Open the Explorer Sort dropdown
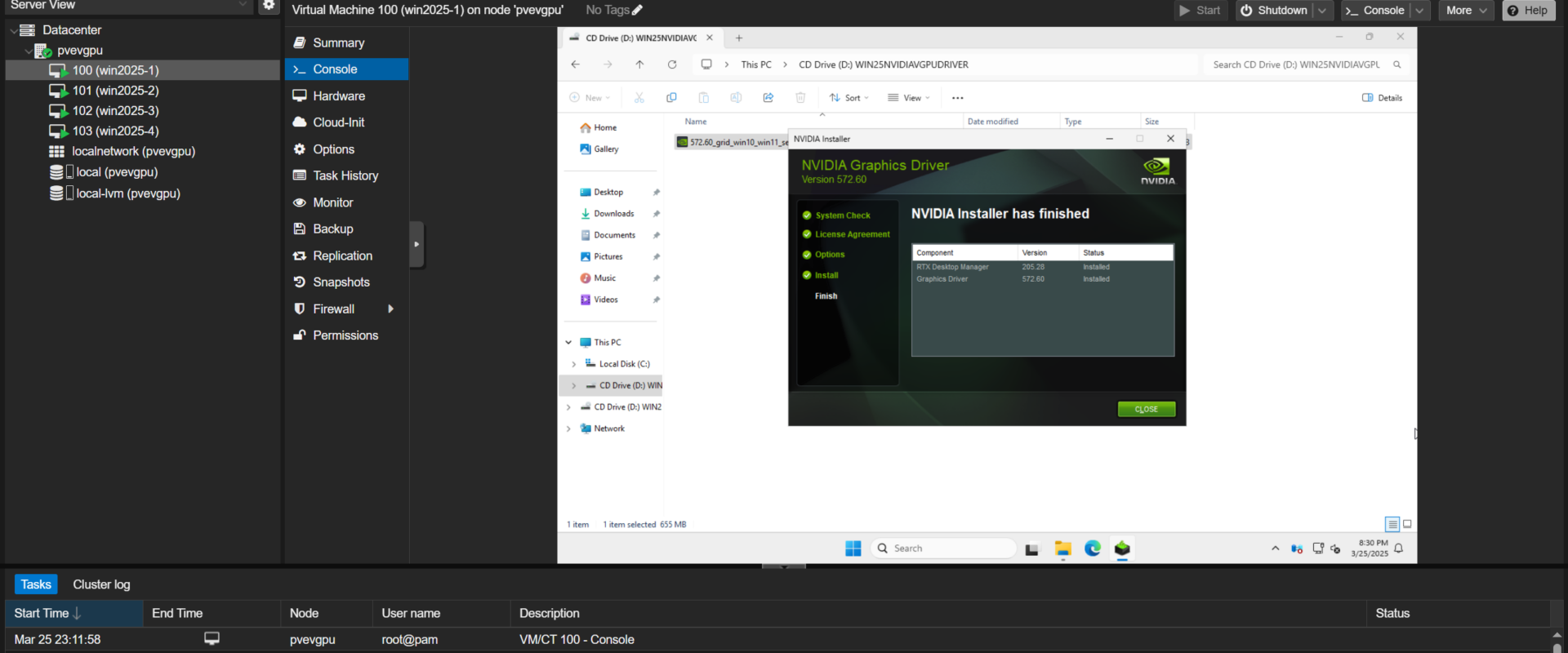This screenshot has height=653, width=1568. tap(849, 98)
